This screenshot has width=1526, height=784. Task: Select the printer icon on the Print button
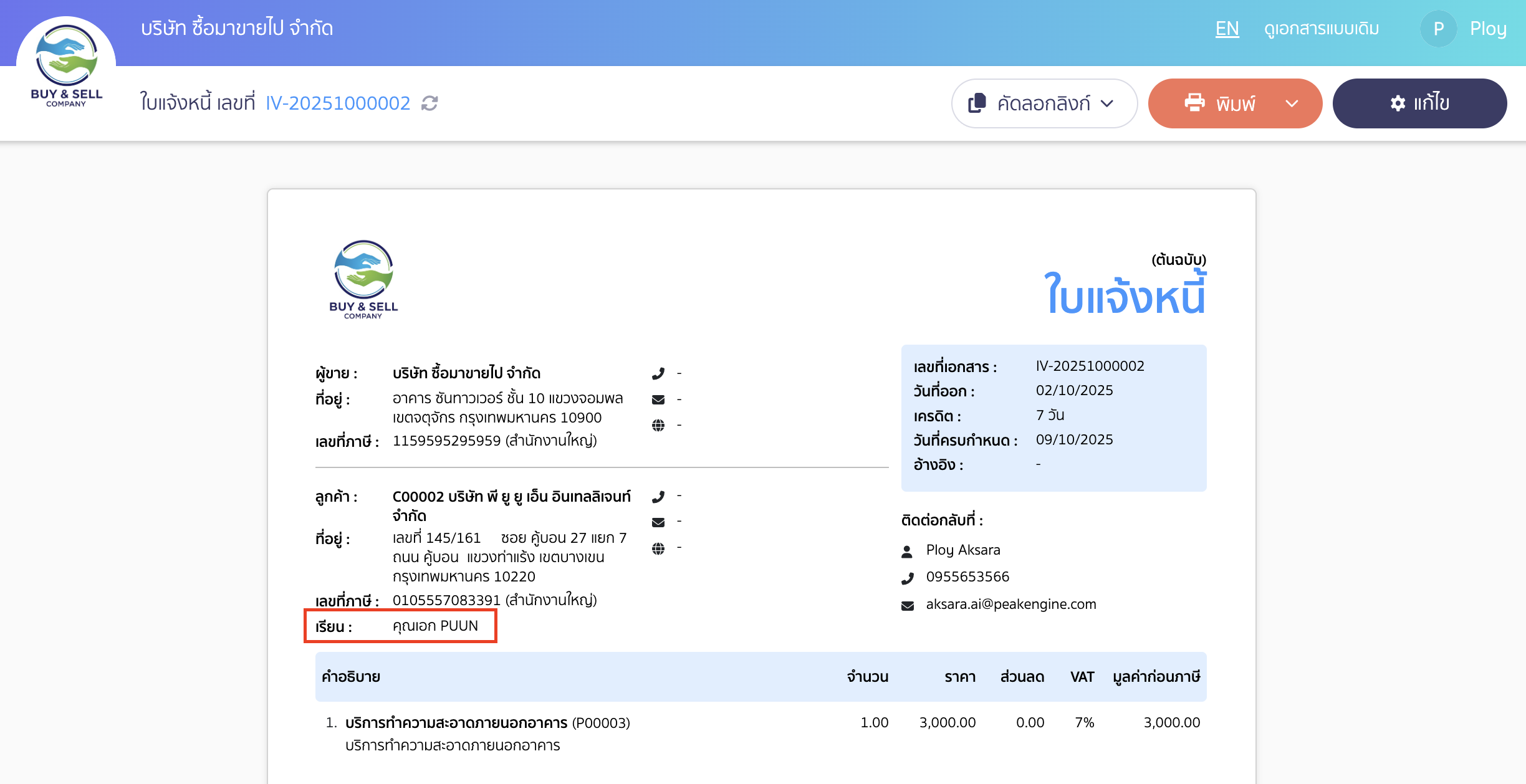(x=1196, y=103)
